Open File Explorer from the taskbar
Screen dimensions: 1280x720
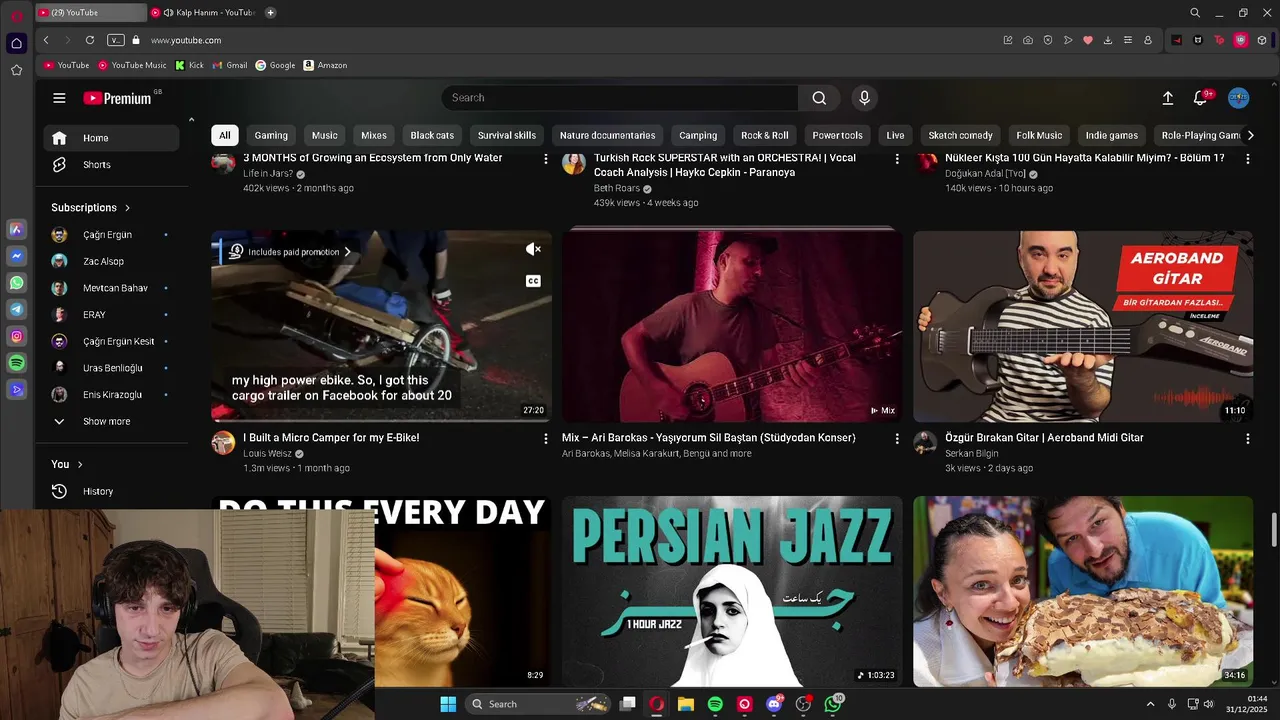686,704
